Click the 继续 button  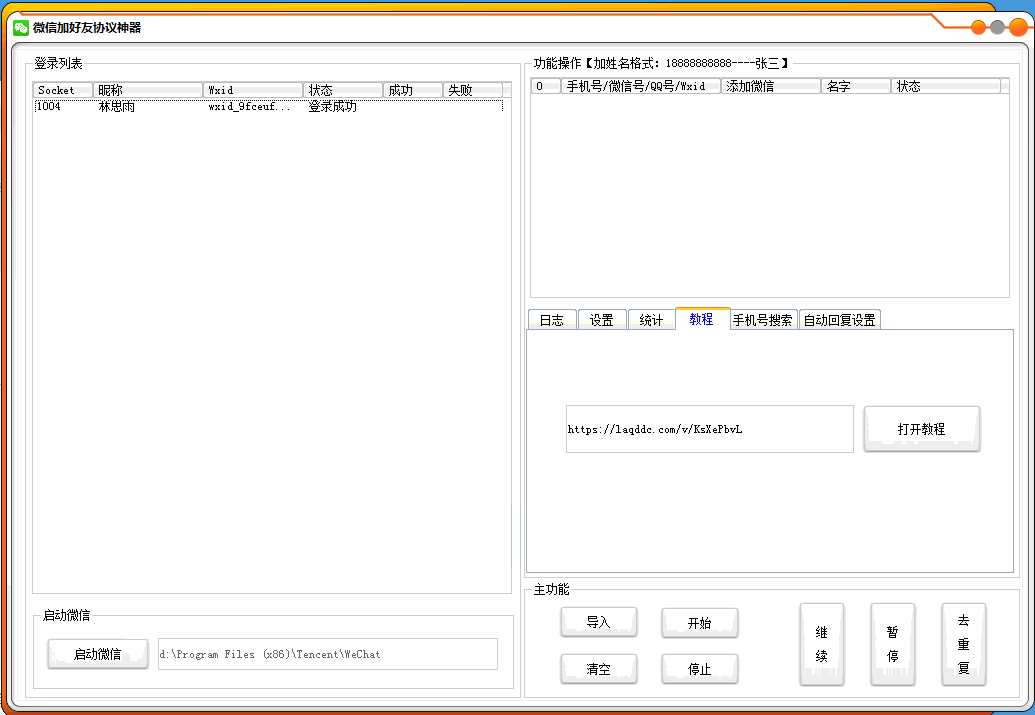click(821, 645)
